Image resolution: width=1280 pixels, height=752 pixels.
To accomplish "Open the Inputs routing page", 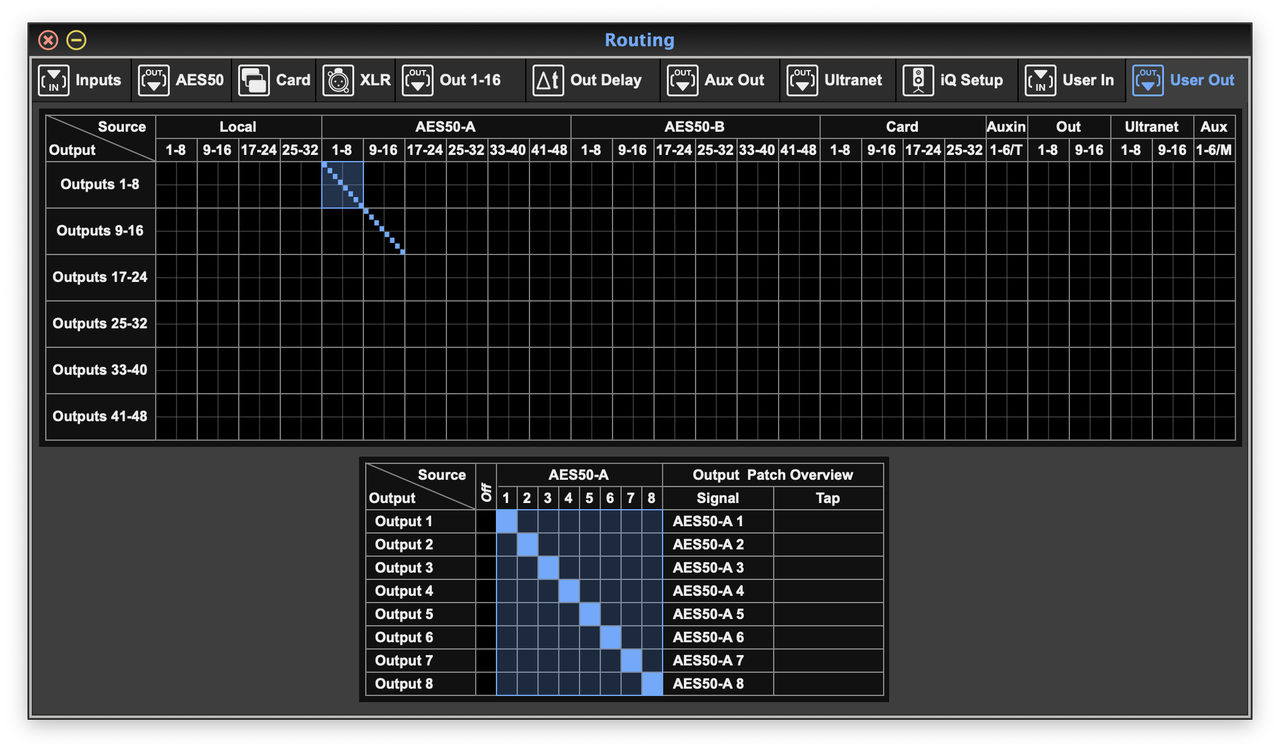I will [x=80, y=80].
